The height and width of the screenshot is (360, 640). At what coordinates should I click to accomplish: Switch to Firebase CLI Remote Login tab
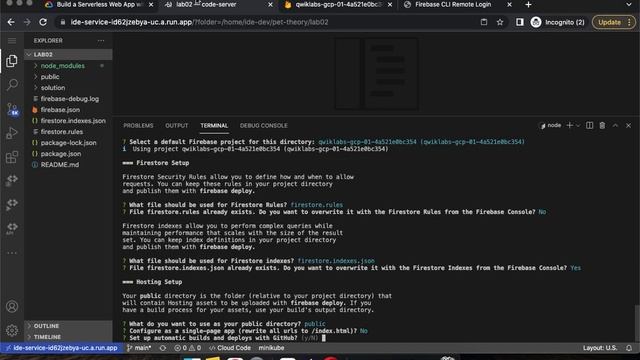452,4
